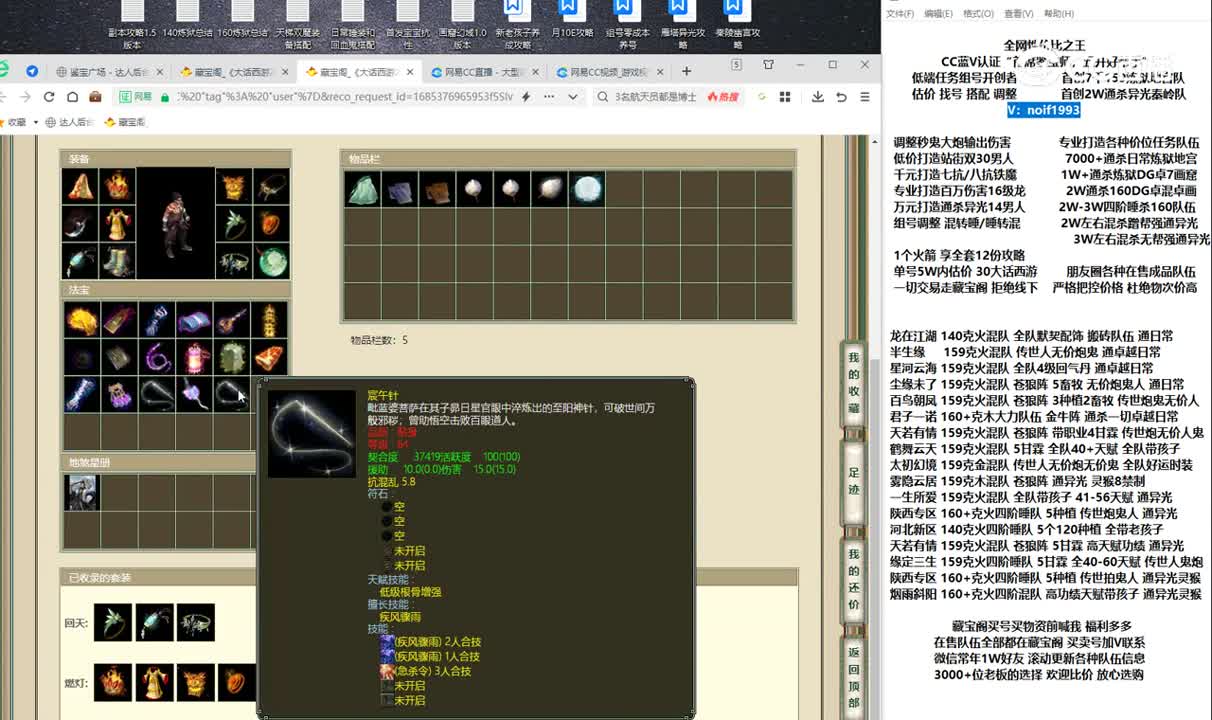This screenshot has height=720, width=1212.
Task: Select the golden robe armor equipment icon
Action: [118, 224]
